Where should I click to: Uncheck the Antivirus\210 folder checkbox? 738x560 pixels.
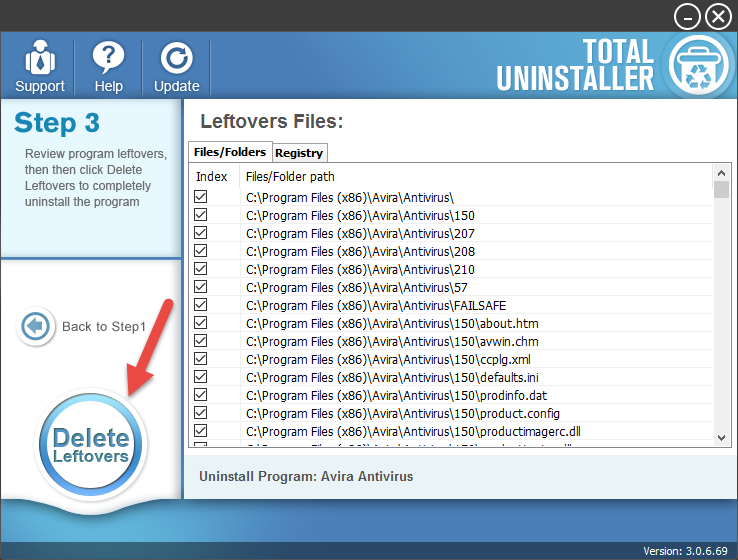coord(201,269)
